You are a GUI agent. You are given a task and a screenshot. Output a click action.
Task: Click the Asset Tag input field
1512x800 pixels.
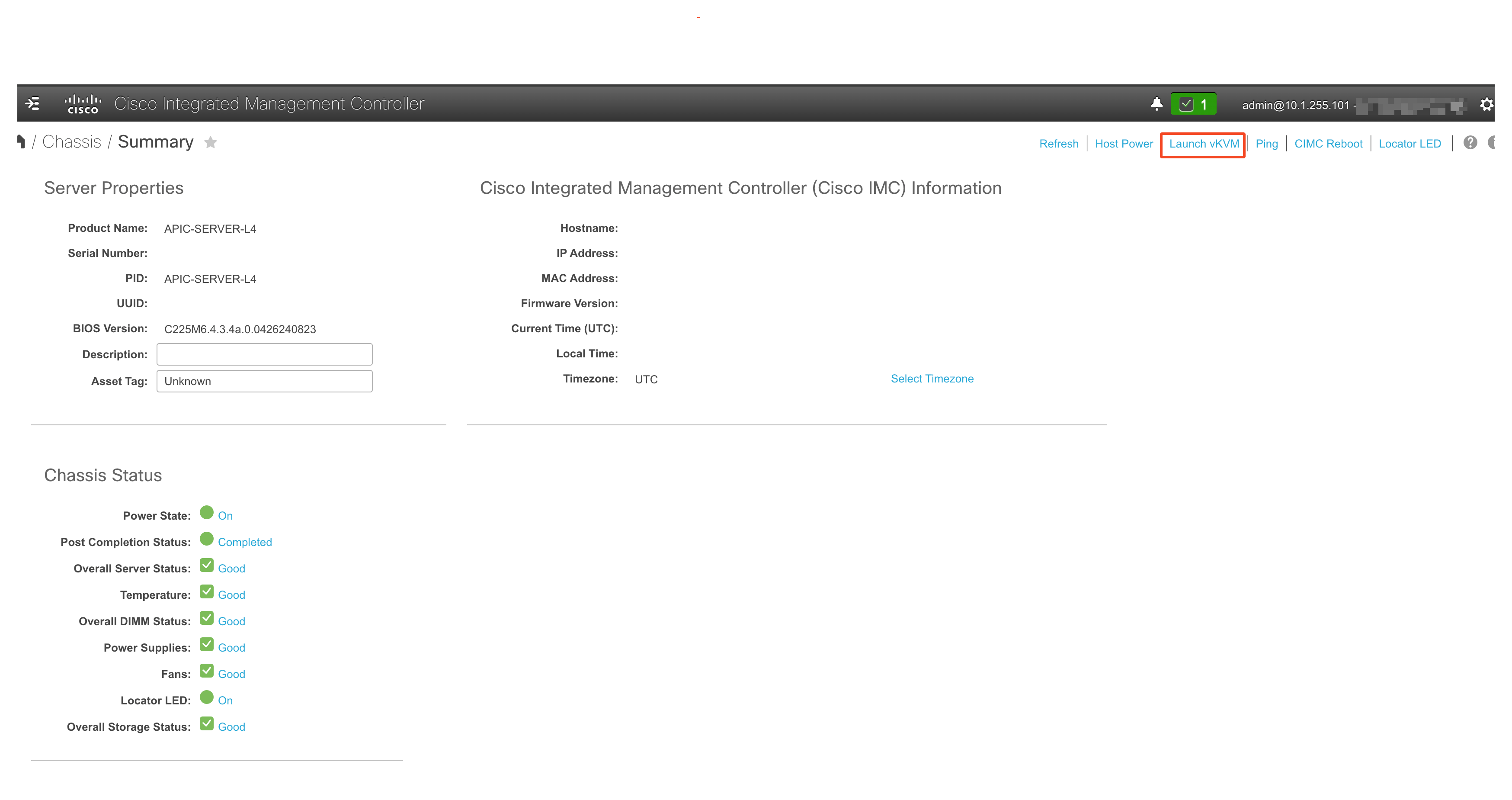coord(264,381)
